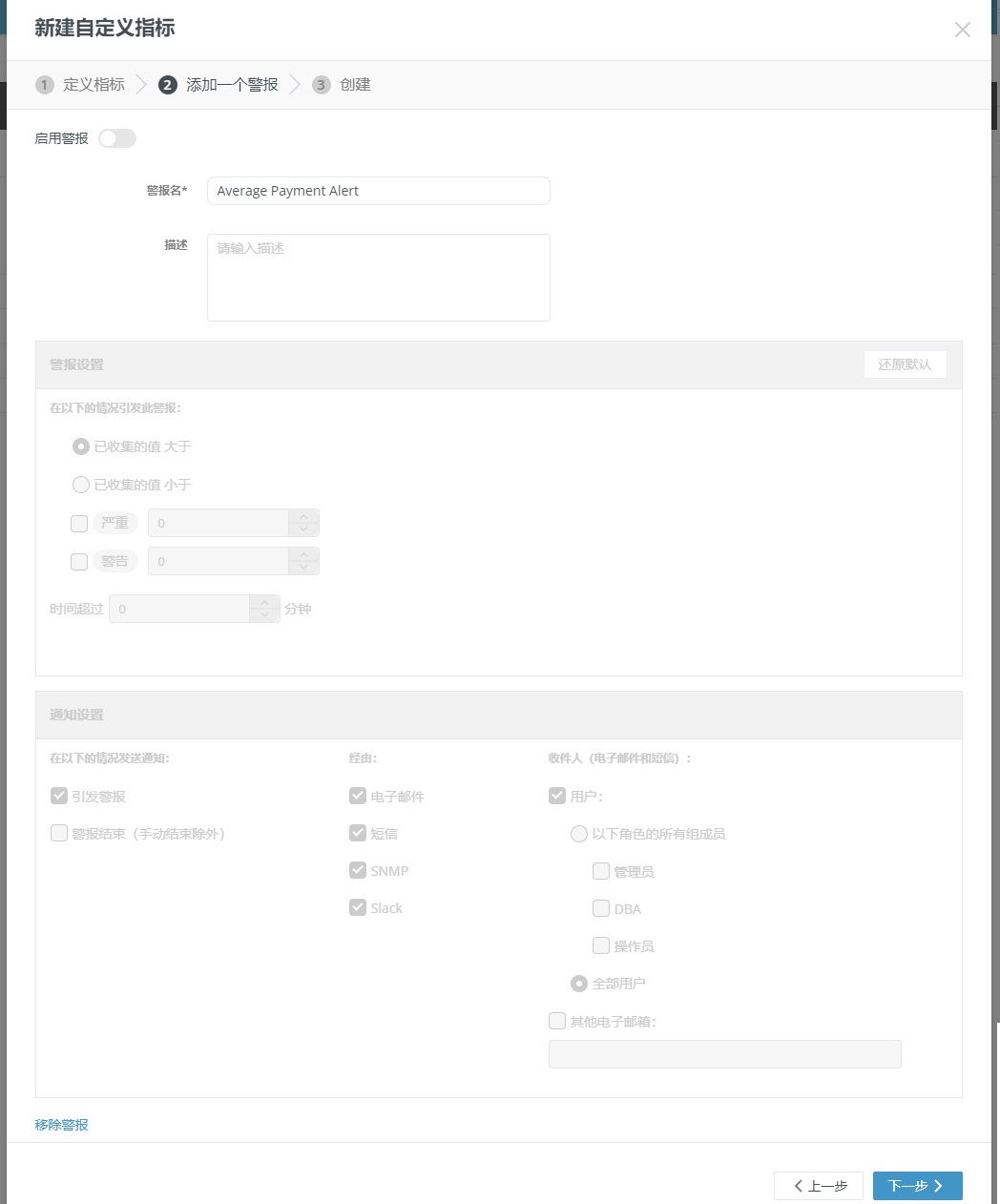Decrease the 严重 threshold value
The image size is (1000, 1204).
tap(303, 529)
